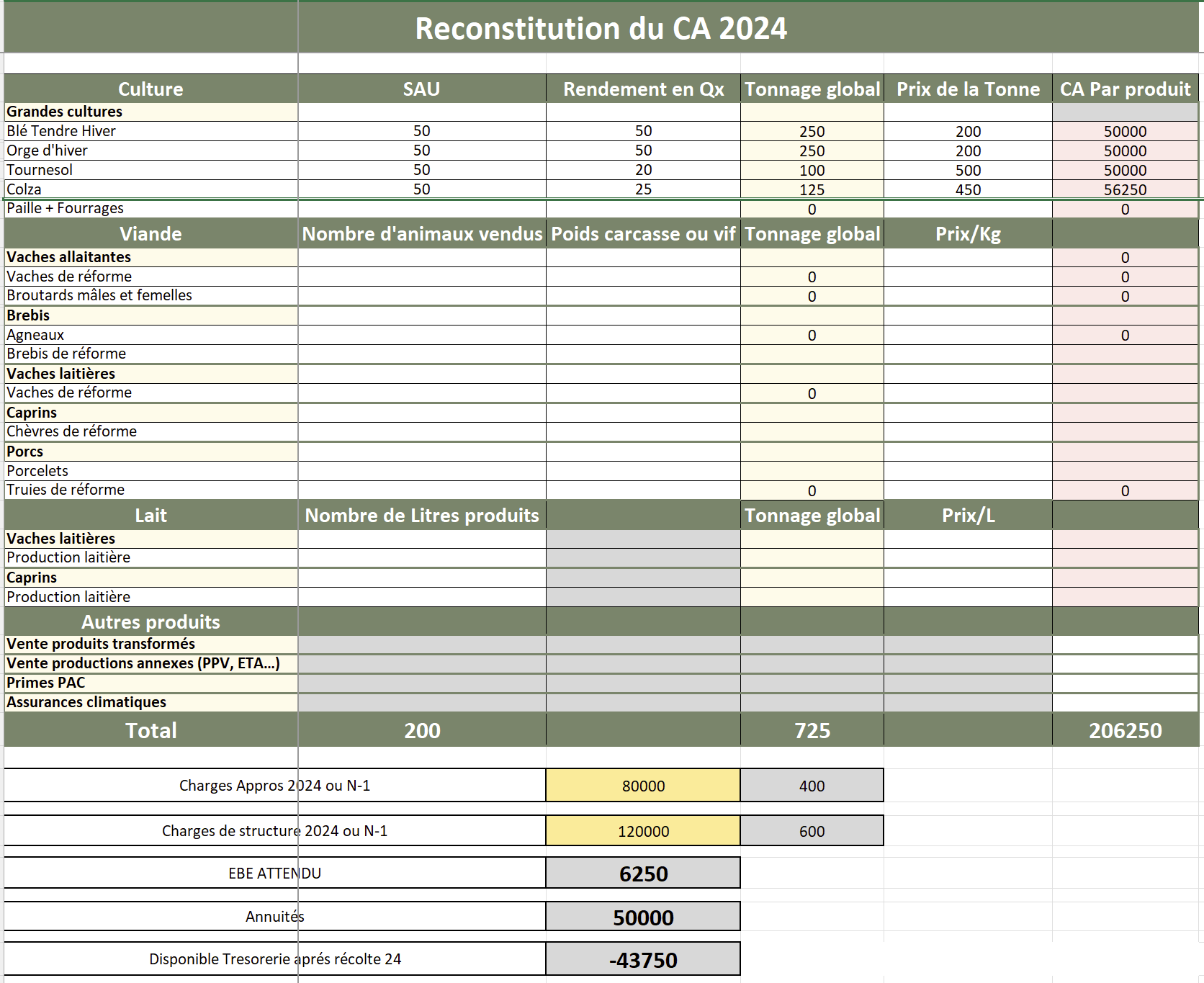Click Tournesol rendement value 20

tap(643, 170)
